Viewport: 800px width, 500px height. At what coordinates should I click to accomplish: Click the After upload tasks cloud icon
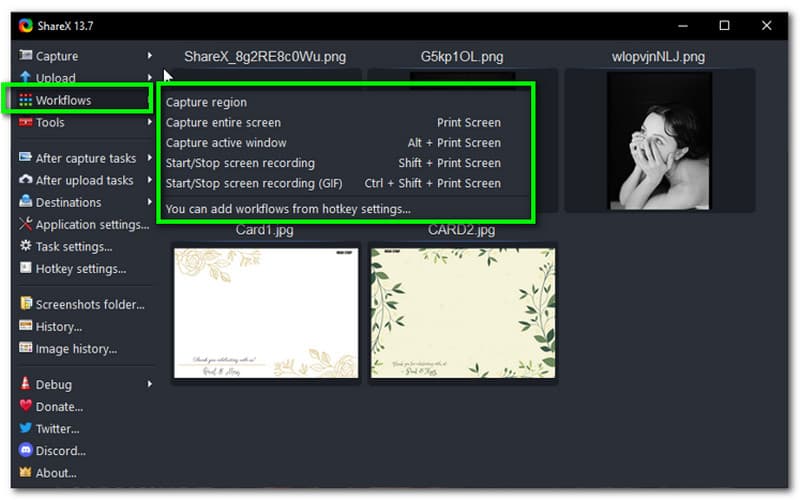coord(26,180)
